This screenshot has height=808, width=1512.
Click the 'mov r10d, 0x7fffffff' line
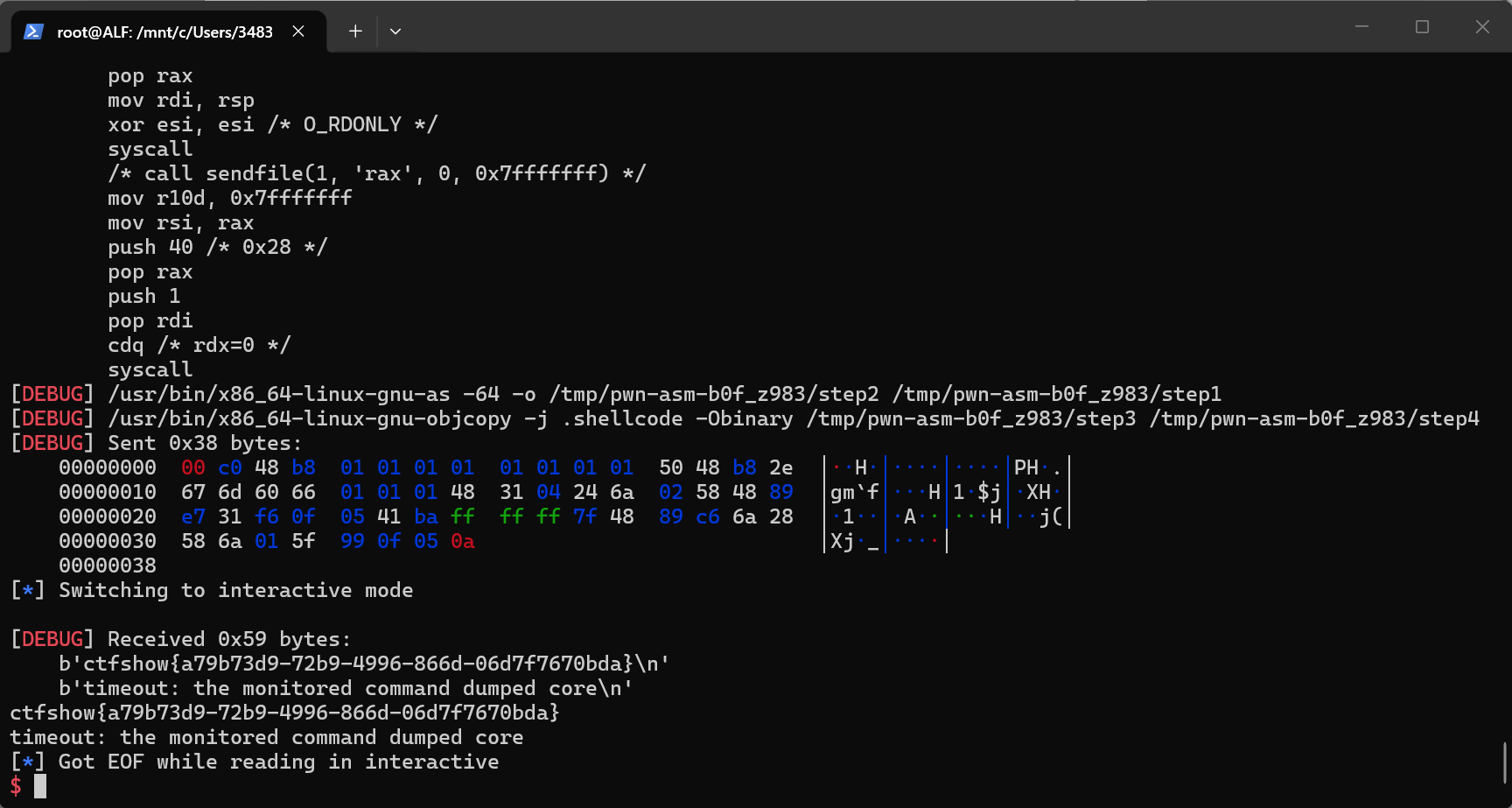click(230, 198)
